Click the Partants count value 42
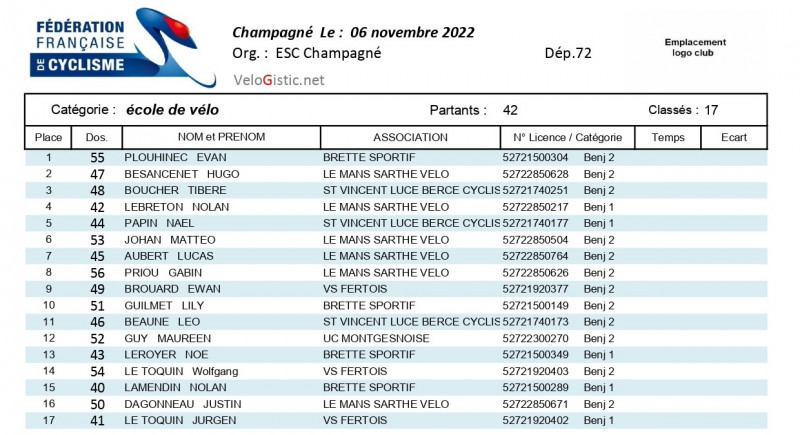 [x=510, y=110]
